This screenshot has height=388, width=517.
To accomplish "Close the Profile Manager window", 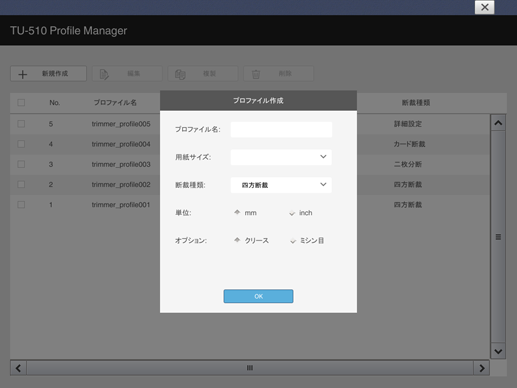I will click(484, 7).
